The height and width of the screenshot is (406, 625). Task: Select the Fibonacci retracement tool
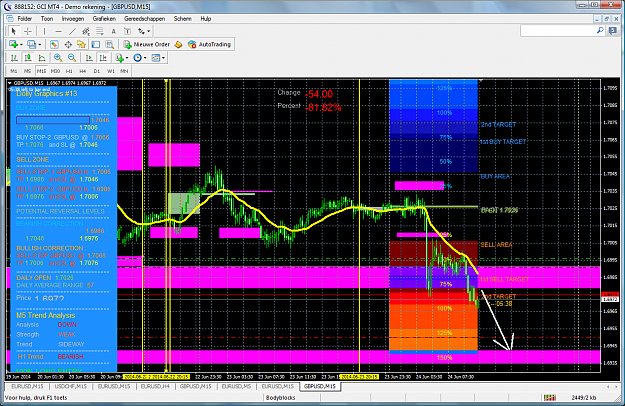(x=100, y=31)
